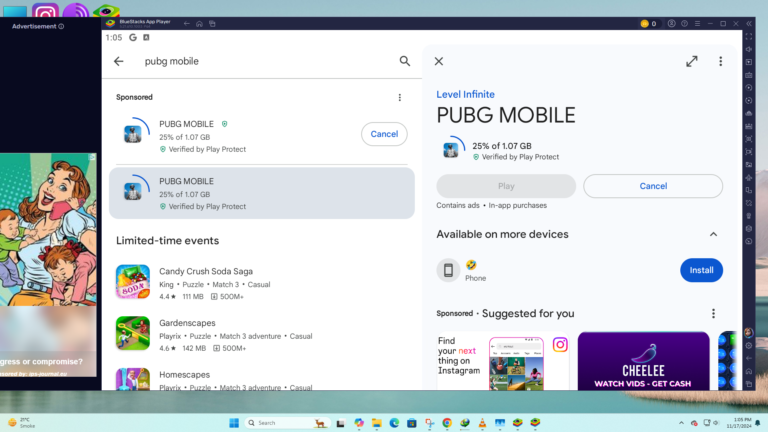Install PUBG MOBILE on Phone device
The image size is (768, 432).
tap(701, 270)
